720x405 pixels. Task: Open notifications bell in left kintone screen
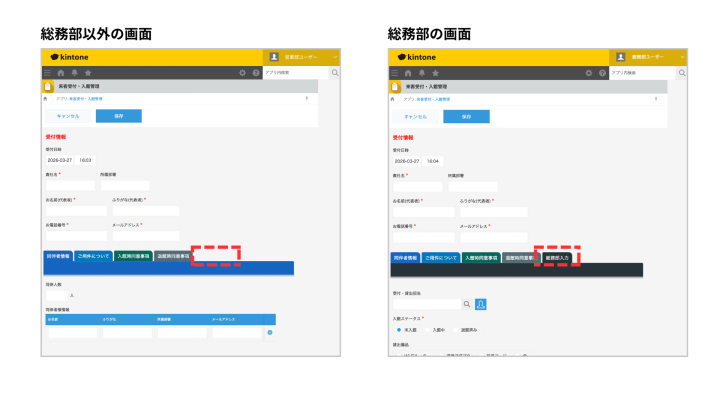74,73
